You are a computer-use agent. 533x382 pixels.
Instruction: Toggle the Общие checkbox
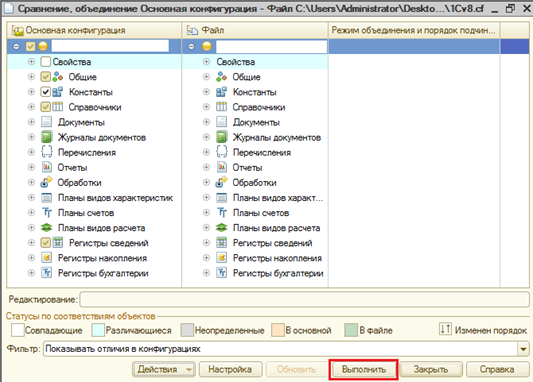tap(46, 77)
